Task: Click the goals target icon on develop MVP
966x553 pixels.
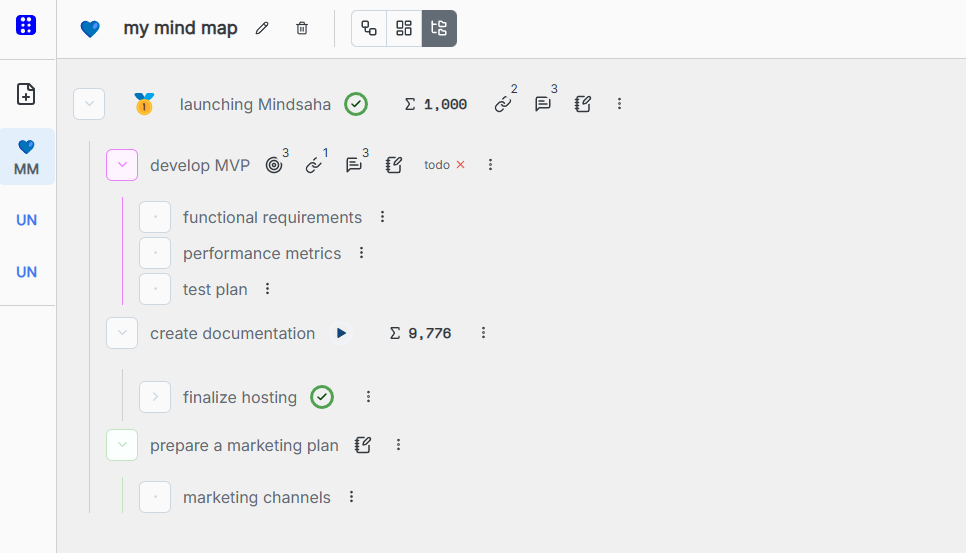Action: [x=274, y=165]
